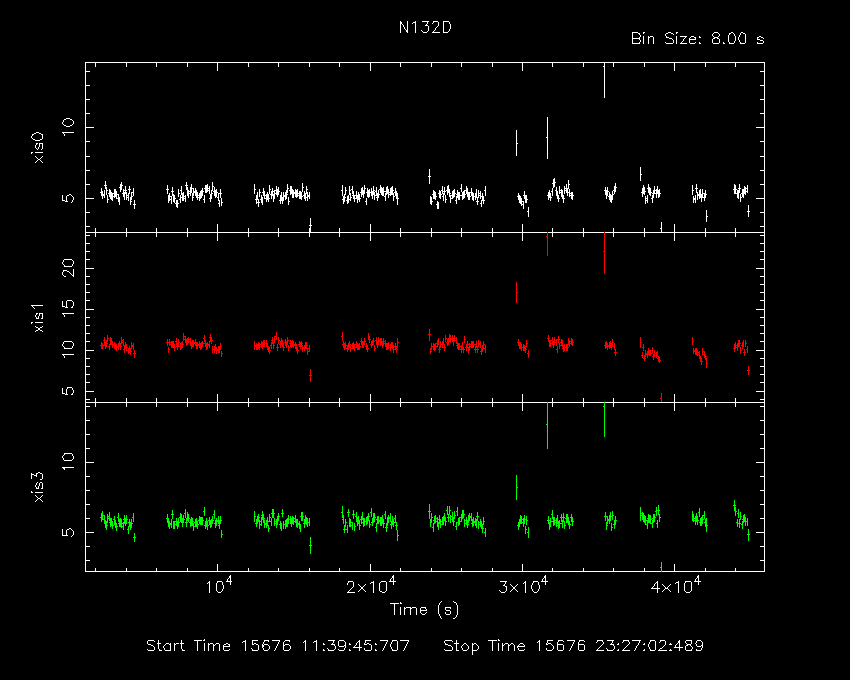
Task: Click the first red data cluster in xis1
Action: (x=118, y=345)
